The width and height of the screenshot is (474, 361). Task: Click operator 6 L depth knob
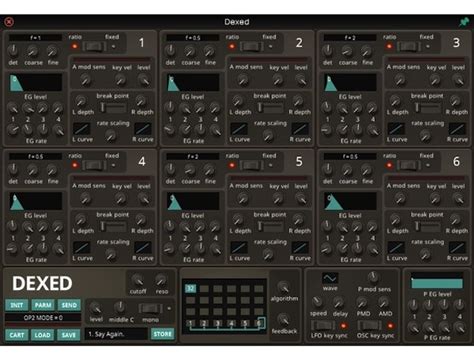pyautogui.click(x=395, y=220)
